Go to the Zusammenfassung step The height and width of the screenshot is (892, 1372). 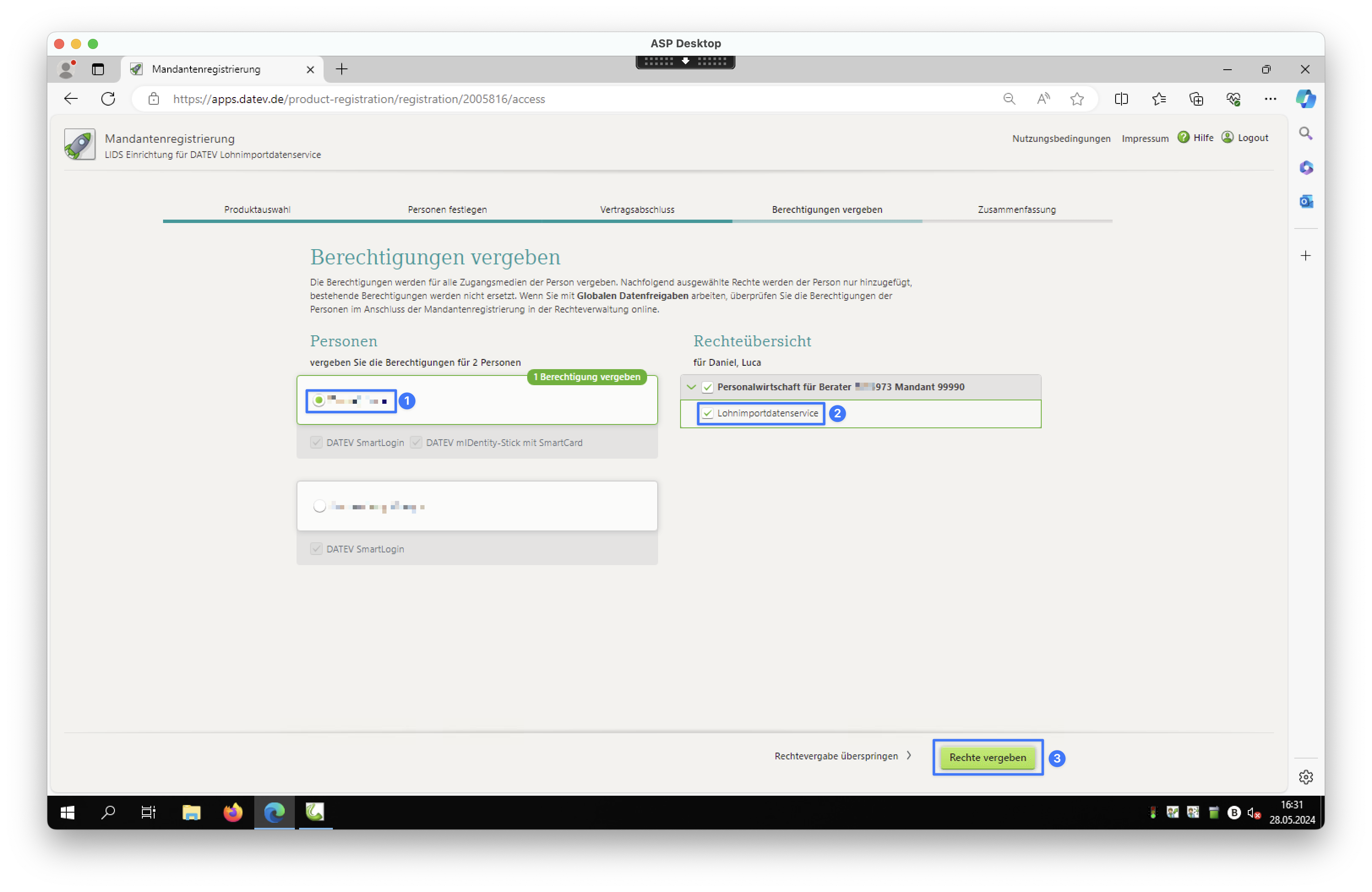pyautogui.click(x=1016, y=210)
